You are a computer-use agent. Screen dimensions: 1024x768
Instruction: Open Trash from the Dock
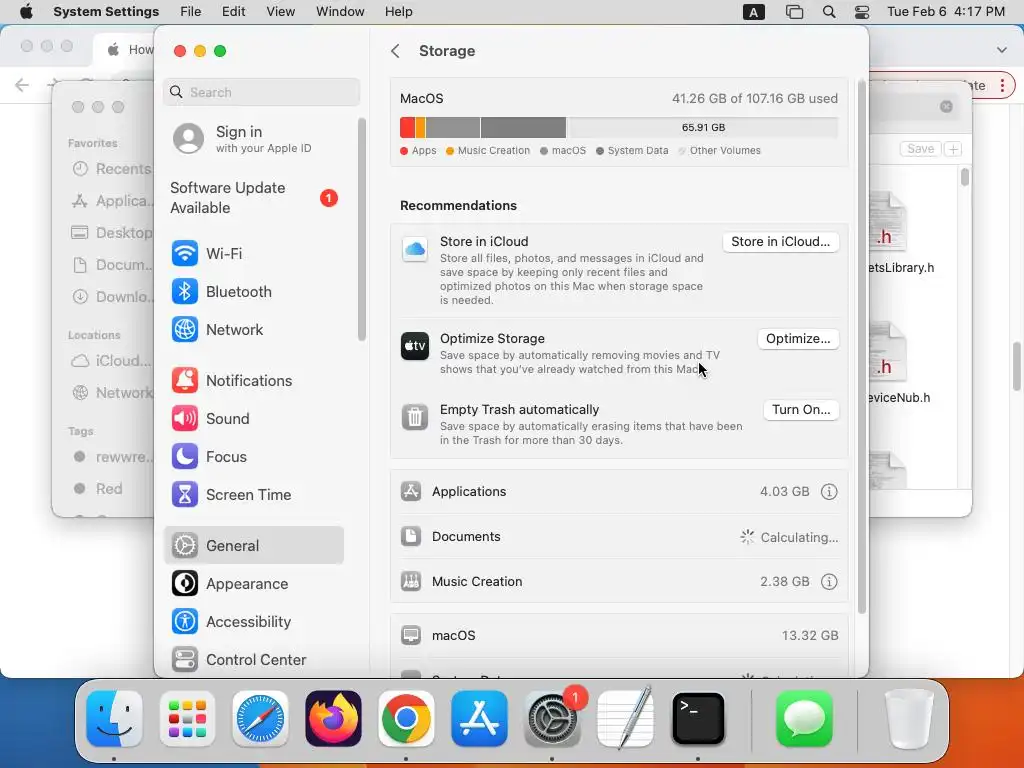[908, 719]
